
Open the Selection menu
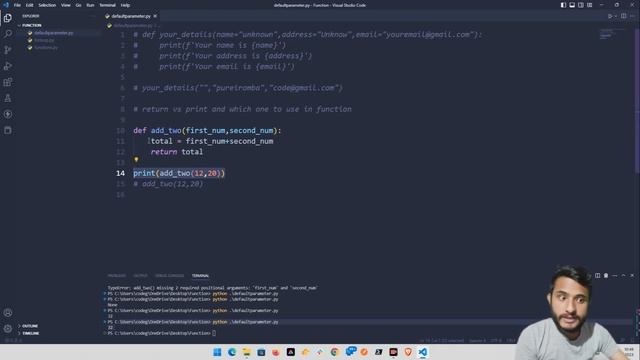click(x=47, y=5)
